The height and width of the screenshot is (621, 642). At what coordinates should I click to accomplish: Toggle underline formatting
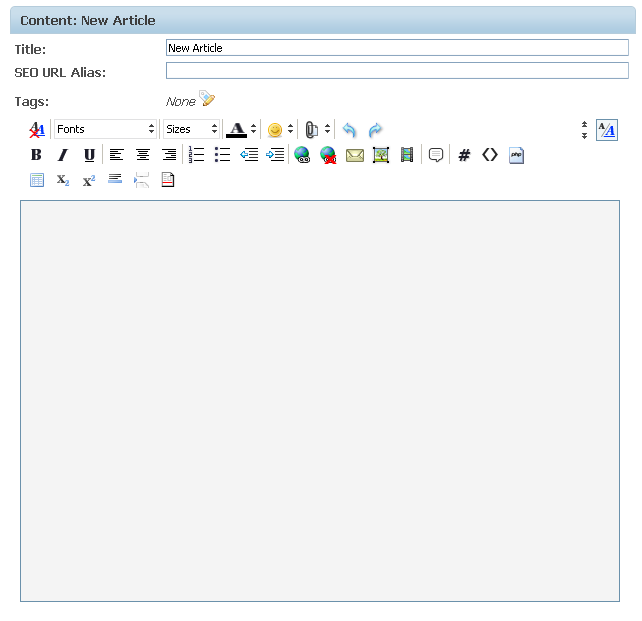click(89, 155)
